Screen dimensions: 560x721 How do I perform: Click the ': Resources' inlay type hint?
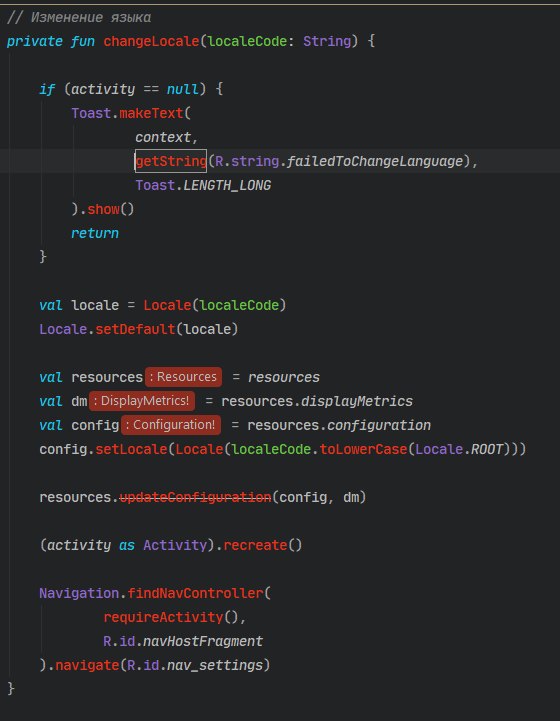(x=183, y=377)
